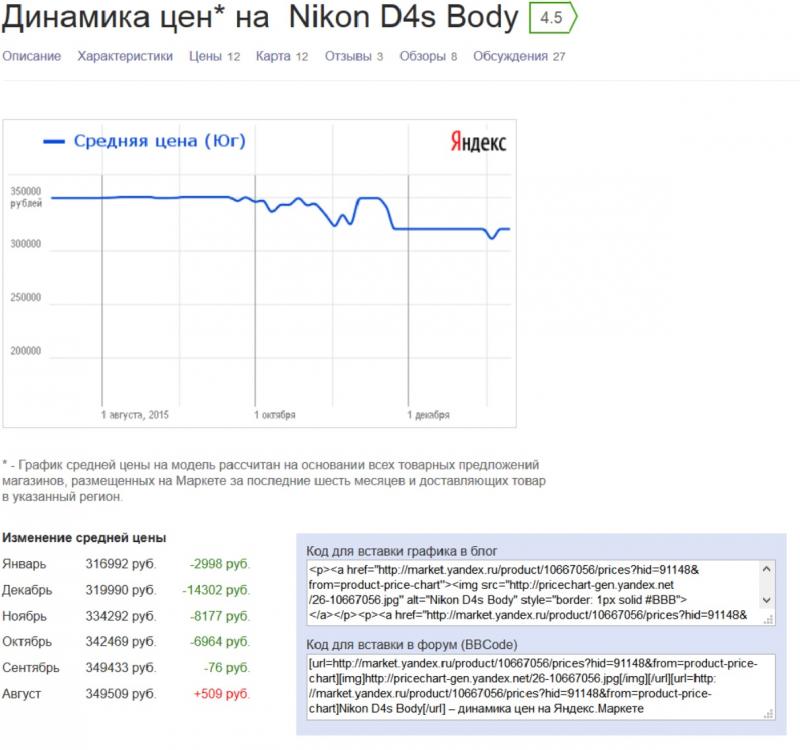This screenshot has width=800, height=750.
Task: Click the -6964 руб. change value
Action: pos(219,642)
